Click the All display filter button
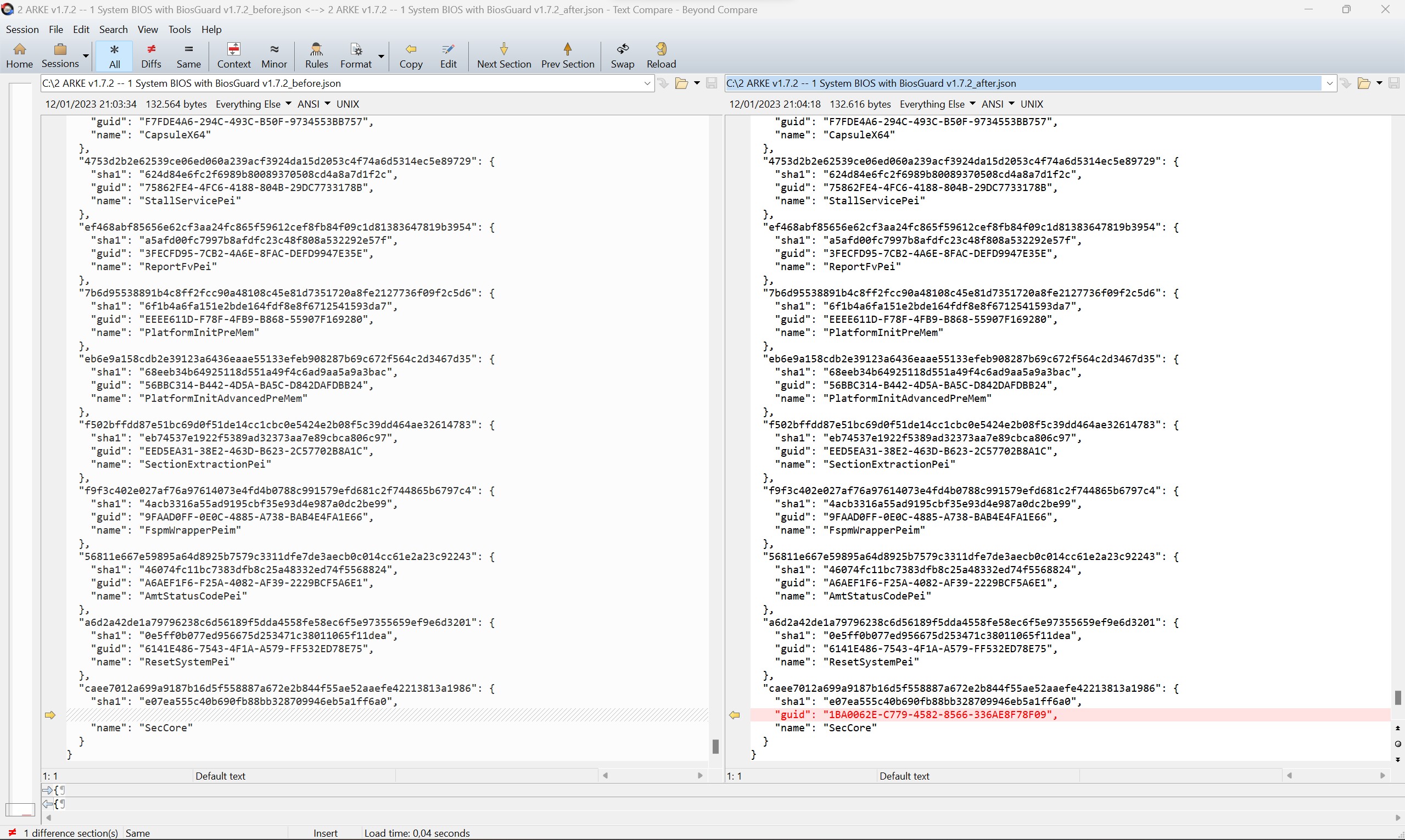The image size is (1405, 840). click(114, 54)
